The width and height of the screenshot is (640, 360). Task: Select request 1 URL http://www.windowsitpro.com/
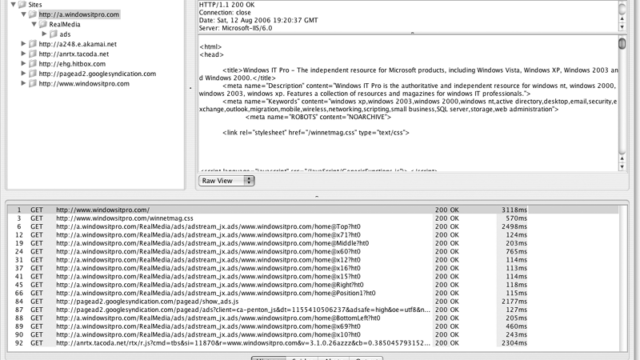103,210
